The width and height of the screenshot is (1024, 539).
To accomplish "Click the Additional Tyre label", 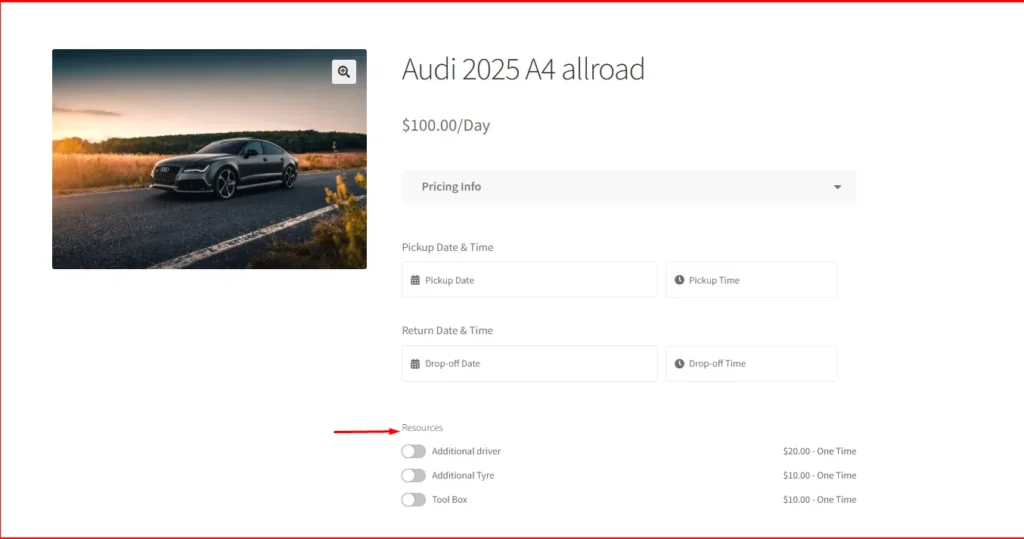I will 463,476.
